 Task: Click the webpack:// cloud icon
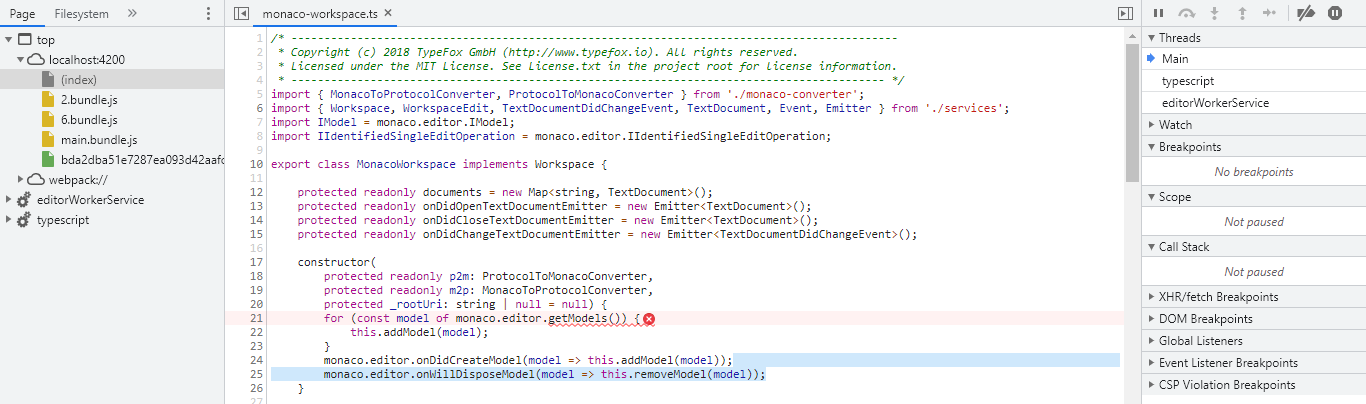(x=38, y=179)
